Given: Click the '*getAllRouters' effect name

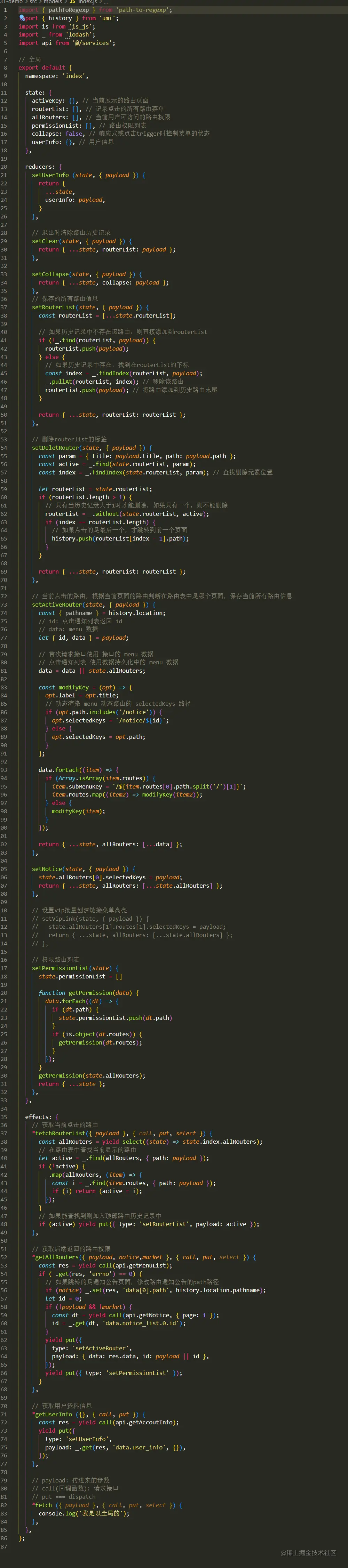Looking at the screenshot, I should point(55,1258).
